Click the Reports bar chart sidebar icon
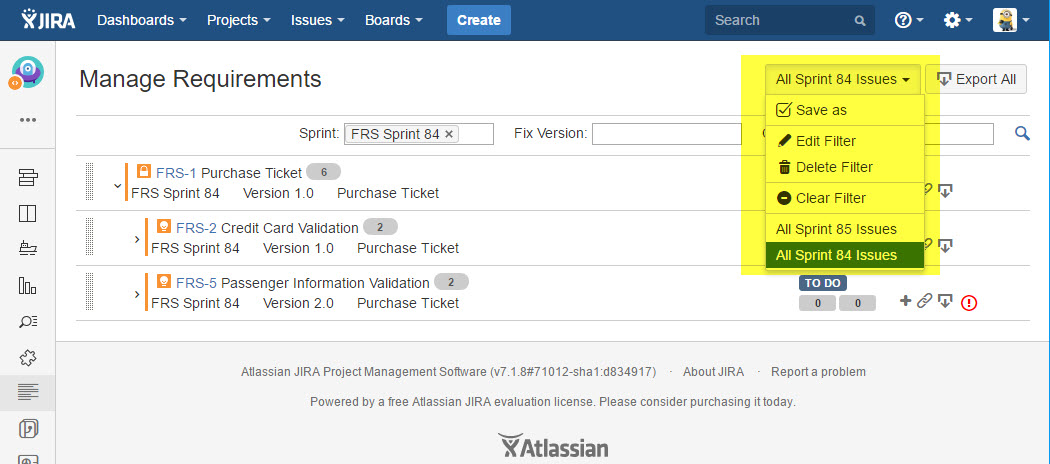Image resolution: width=1050 pixels, height=464 pixels. [27, 285]
